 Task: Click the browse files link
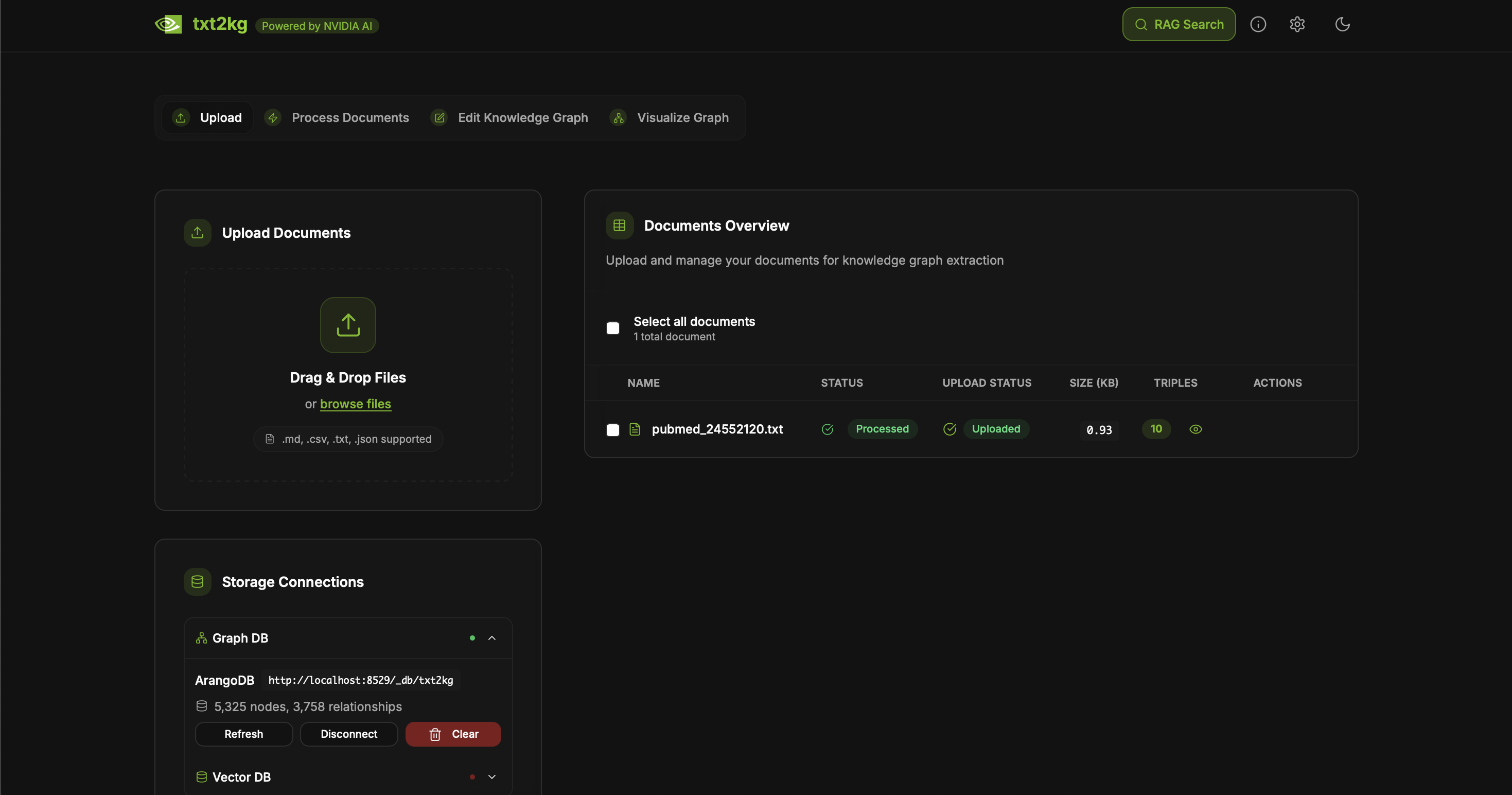coord(355,403)
